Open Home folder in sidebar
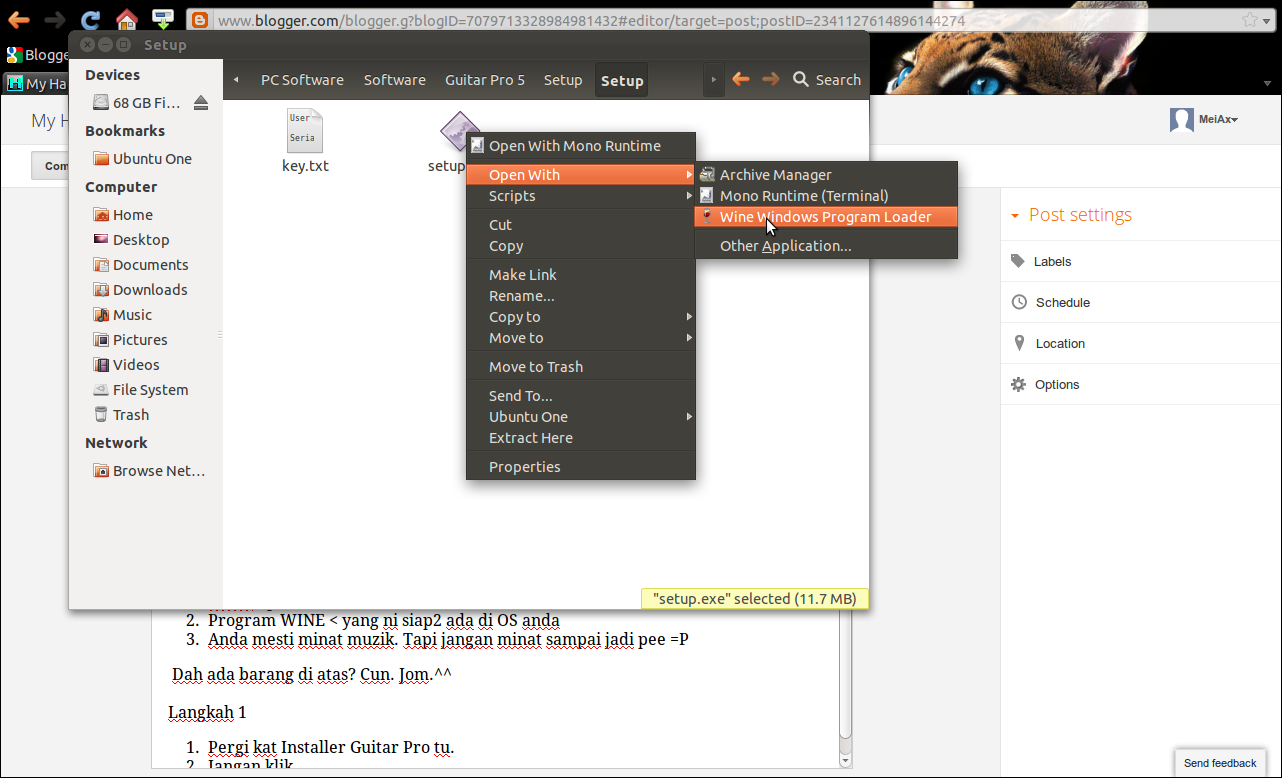 pos(122,215)
